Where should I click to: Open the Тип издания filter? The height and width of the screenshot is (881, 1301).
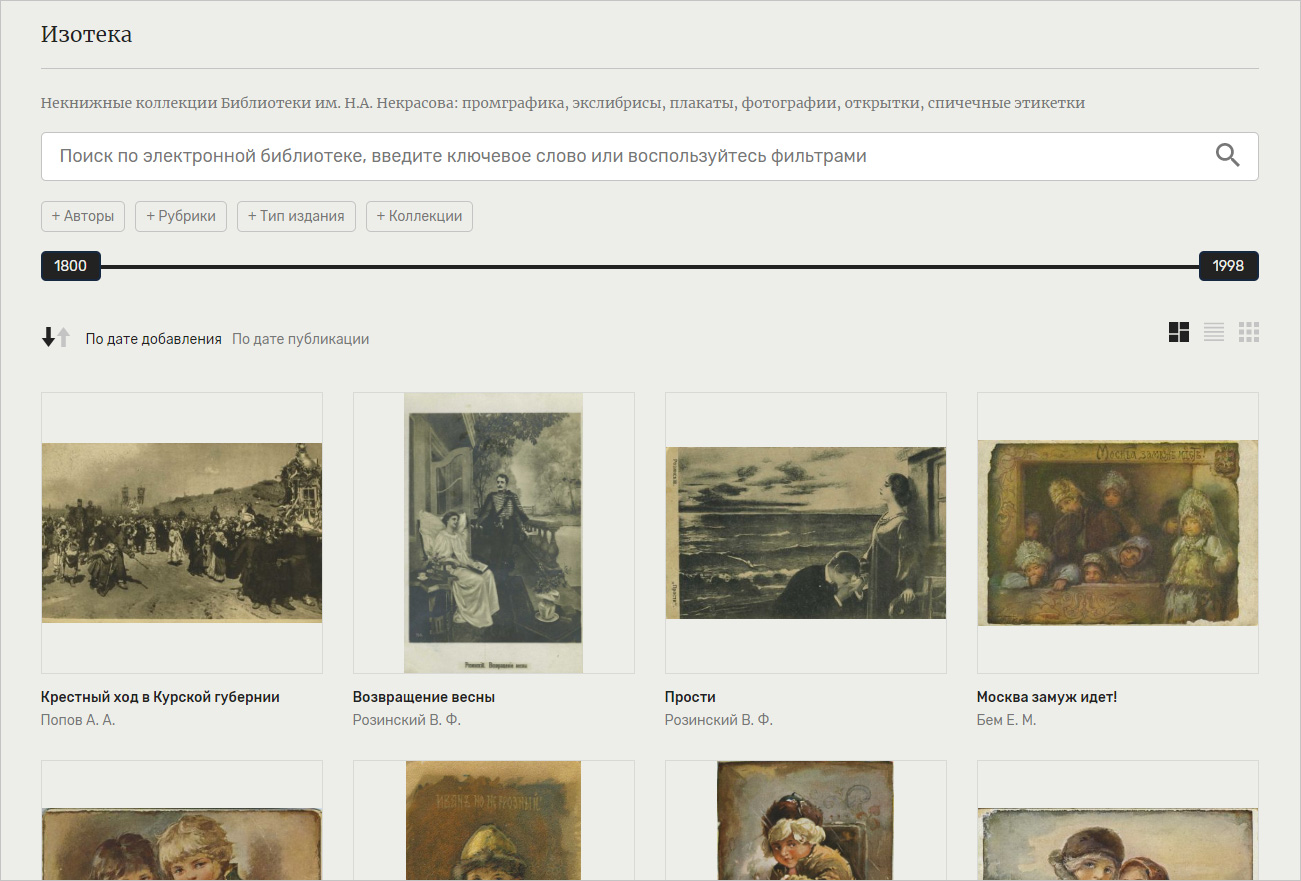pos(296,216)
